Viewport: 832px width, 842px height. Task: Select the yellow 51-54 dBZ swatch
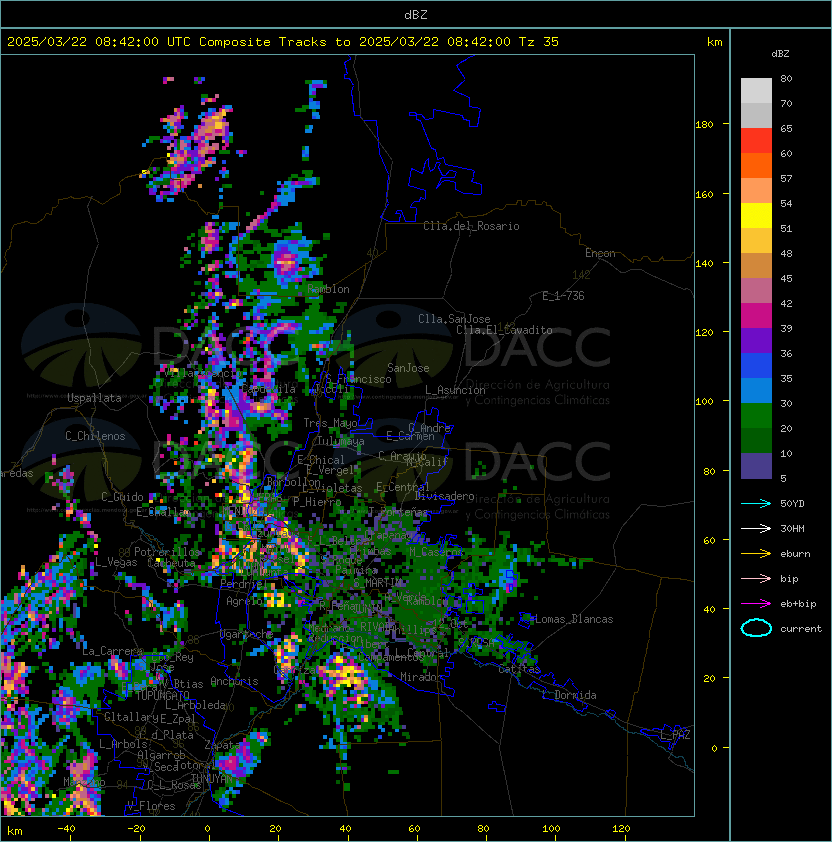tap(756, 215)
